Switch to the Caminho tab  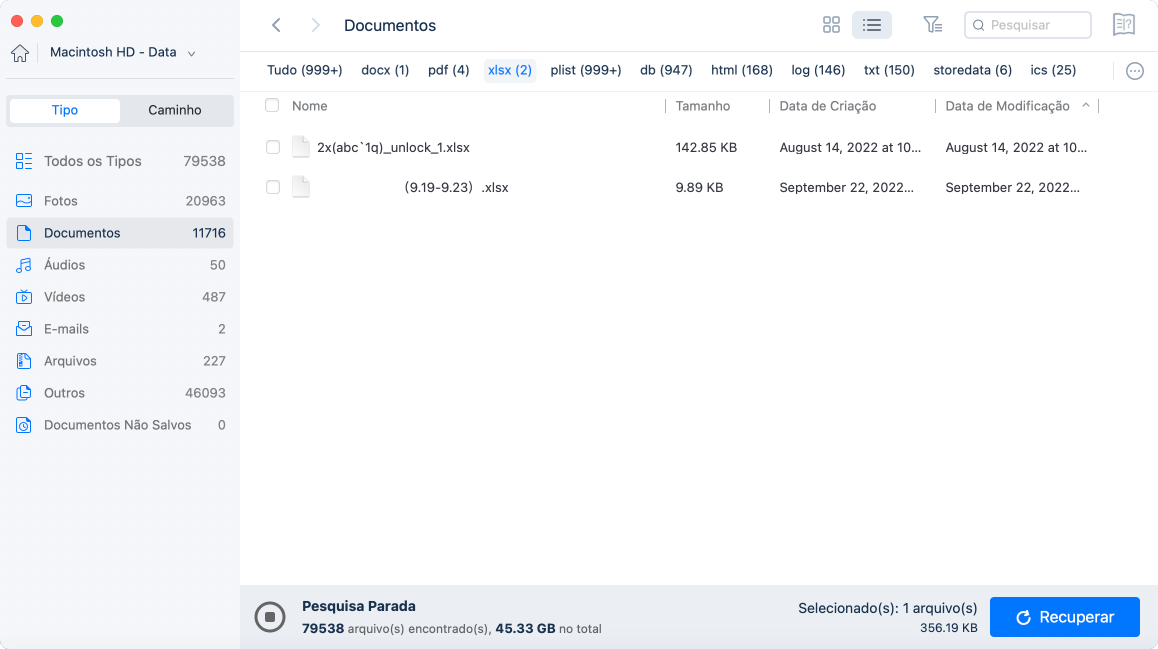[175, 110]
